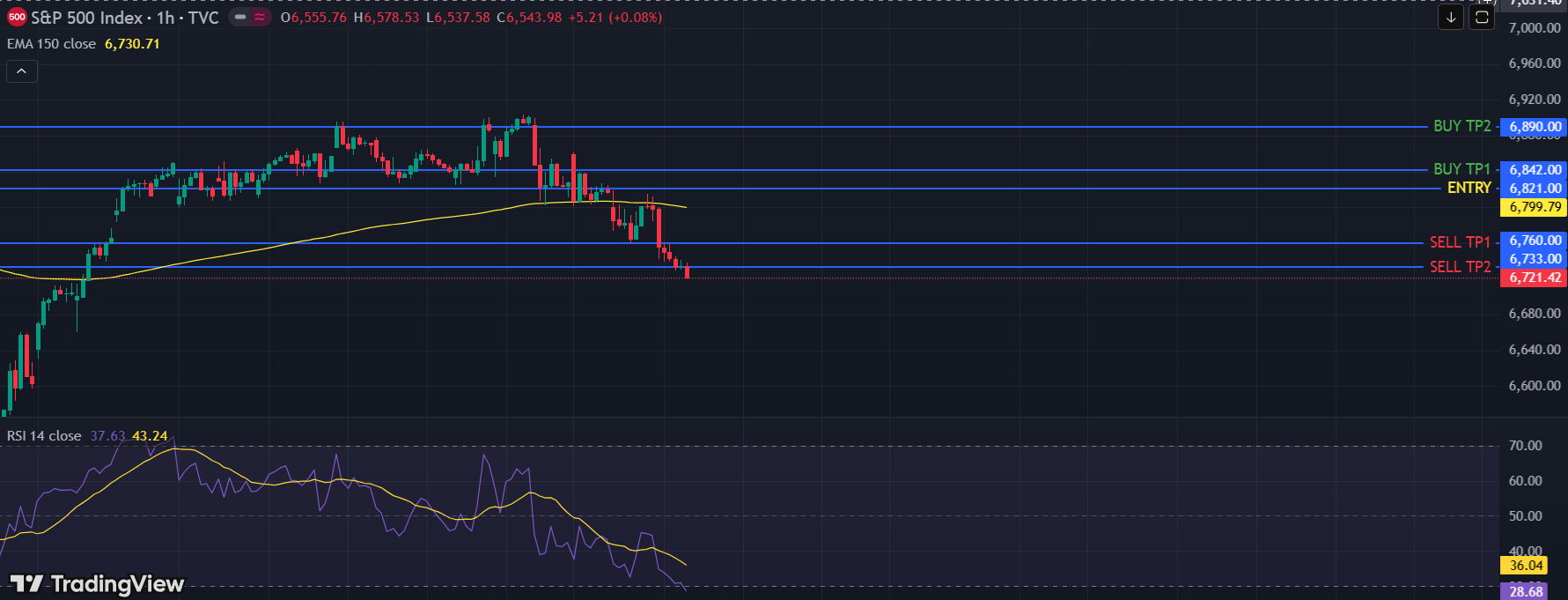Image resolution: width=1568 pixels, height=600 pixels.
Task: Click the S&P 500 red logo icon
Action: pyautogui.click(x=17, y=18)
